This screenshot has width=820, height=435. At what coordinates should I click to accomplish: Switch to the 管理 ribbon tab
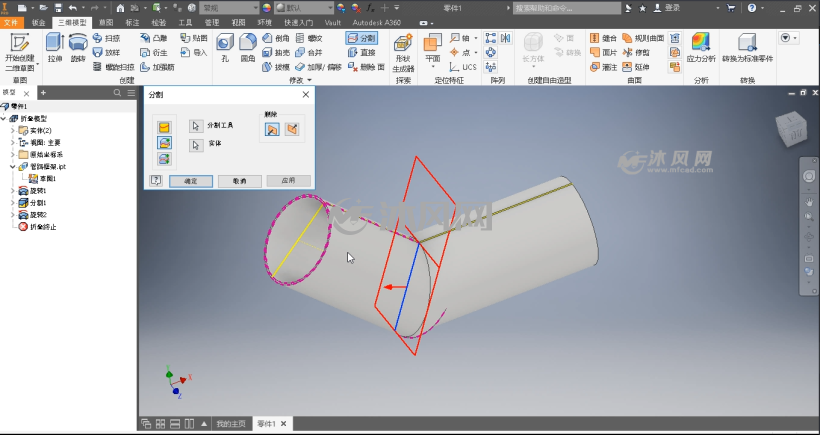coord(212,22)
